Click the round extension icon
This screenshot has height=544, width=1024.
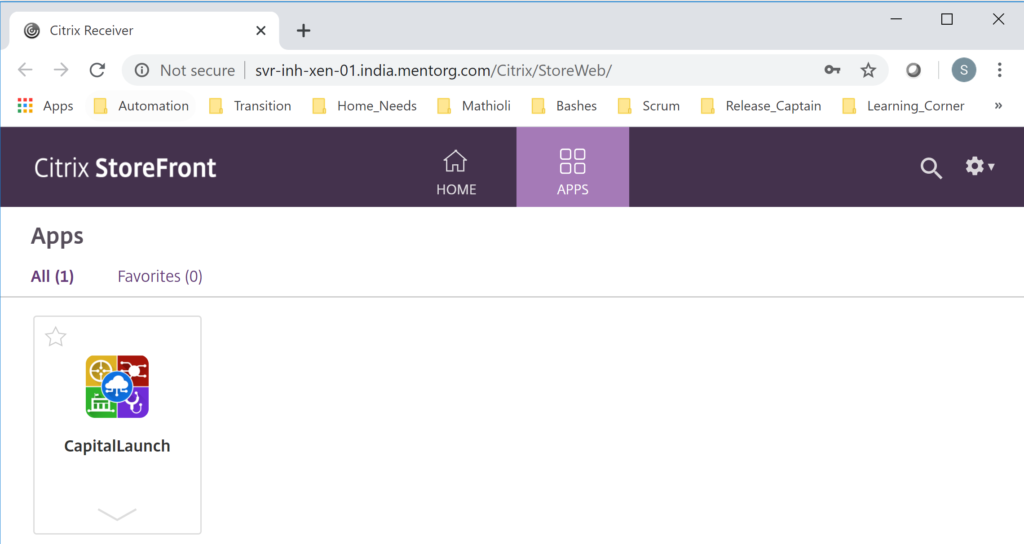(x=913, y=70)
